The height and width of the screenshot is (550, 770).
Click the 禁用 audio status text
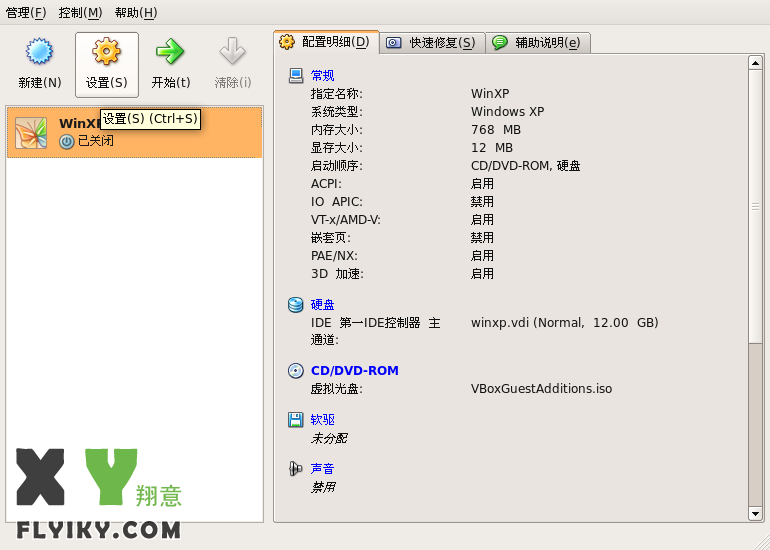[323, 487]
